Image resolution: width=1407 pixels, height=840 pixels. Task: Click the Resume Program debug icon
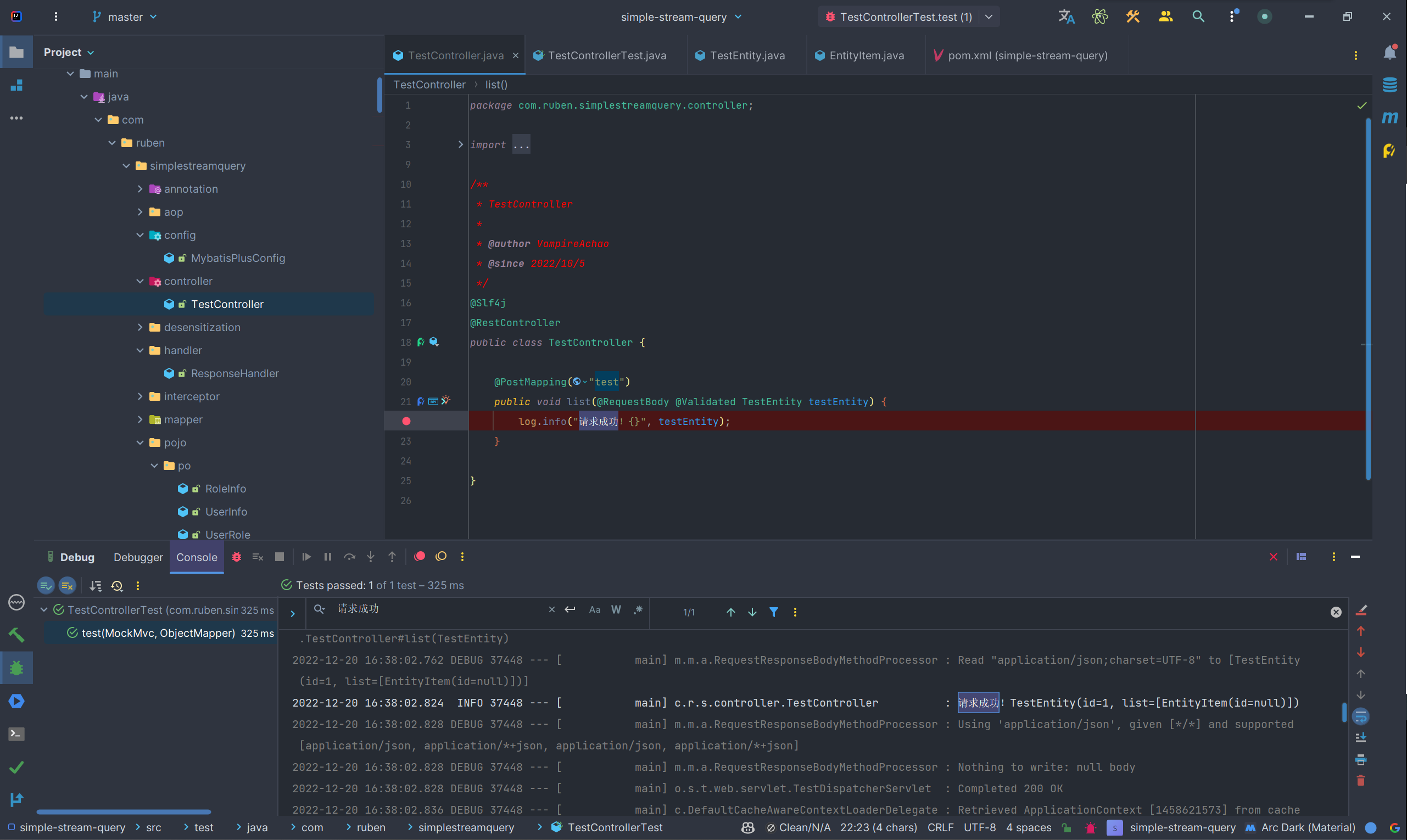tap(306, 557)
